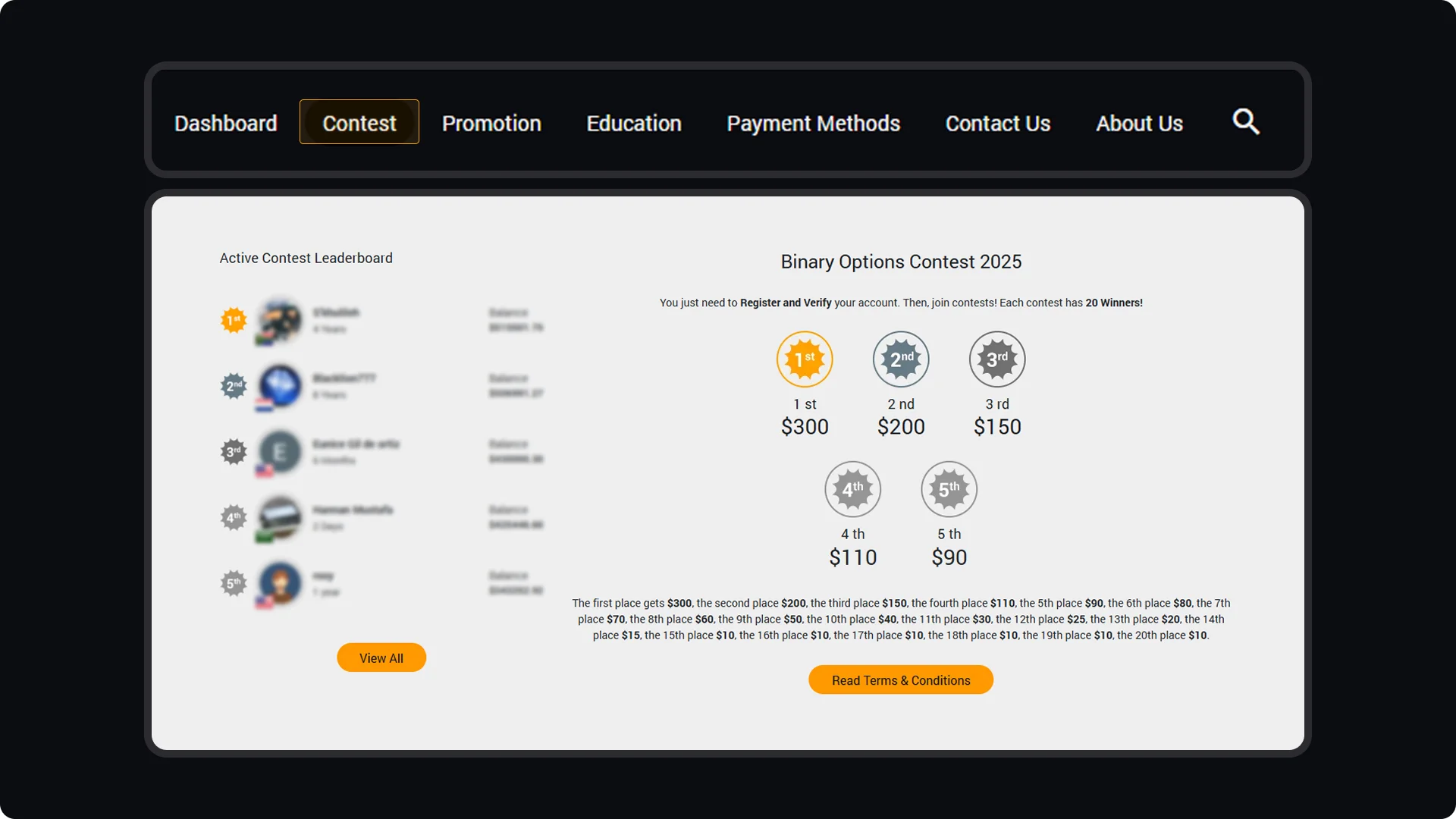Click the large 1st place prize badge
1456x819 pixels.
805,359
